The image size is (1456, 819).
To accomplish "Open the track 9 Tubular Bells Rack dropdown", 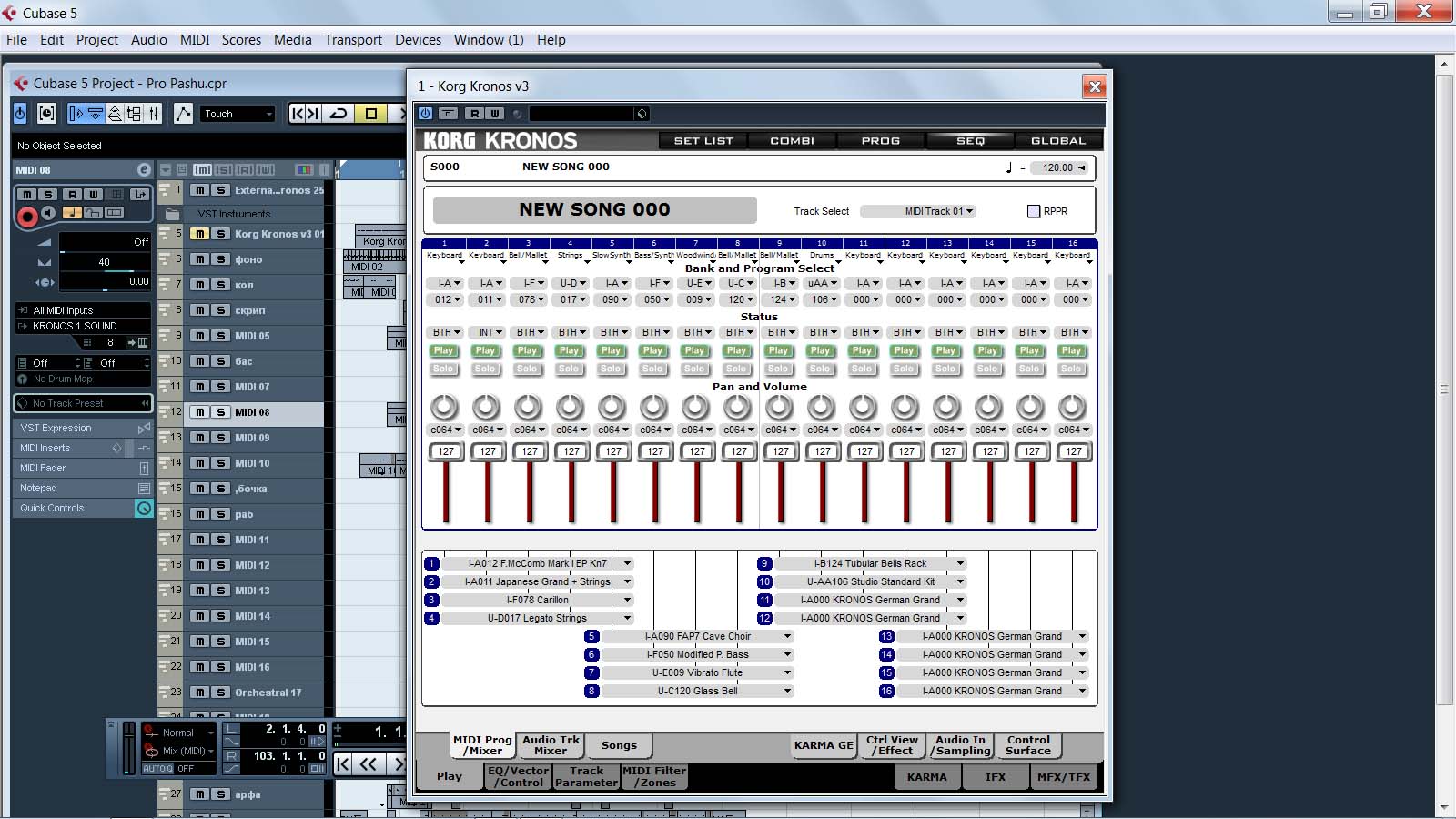I will click(871, 563).
